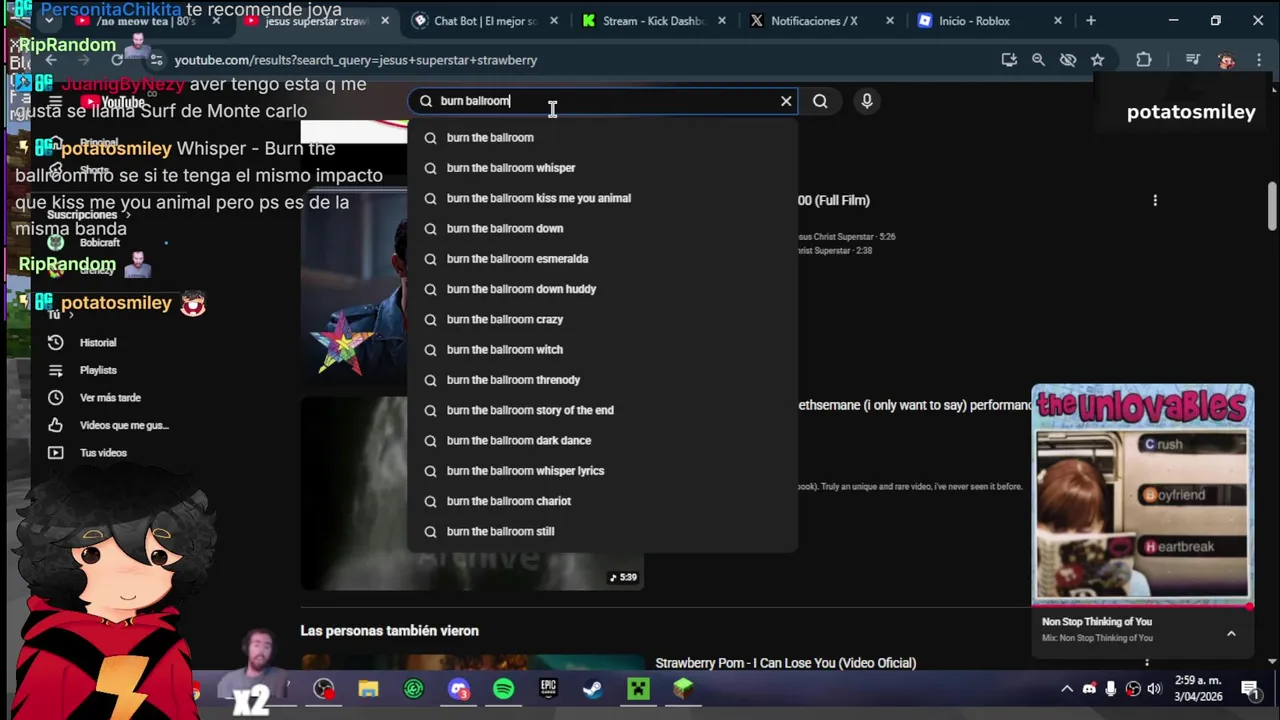1280x720 pixels.
Task: Open Minecraft creeper icon in taskbar
Action: point(638,689)
